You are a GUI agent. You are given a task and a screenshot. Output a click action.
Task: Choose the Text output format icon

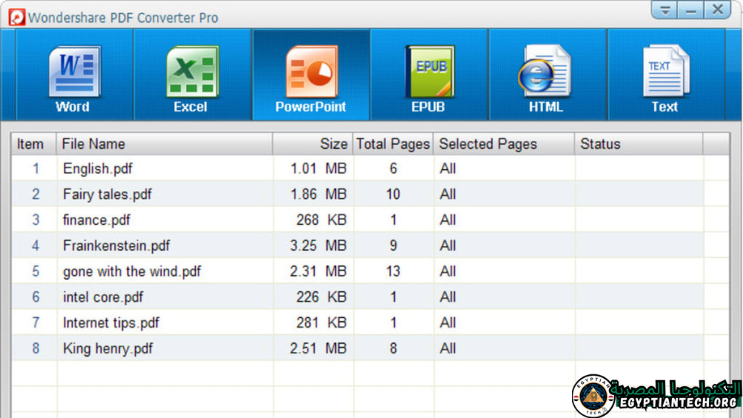[664, 75]
